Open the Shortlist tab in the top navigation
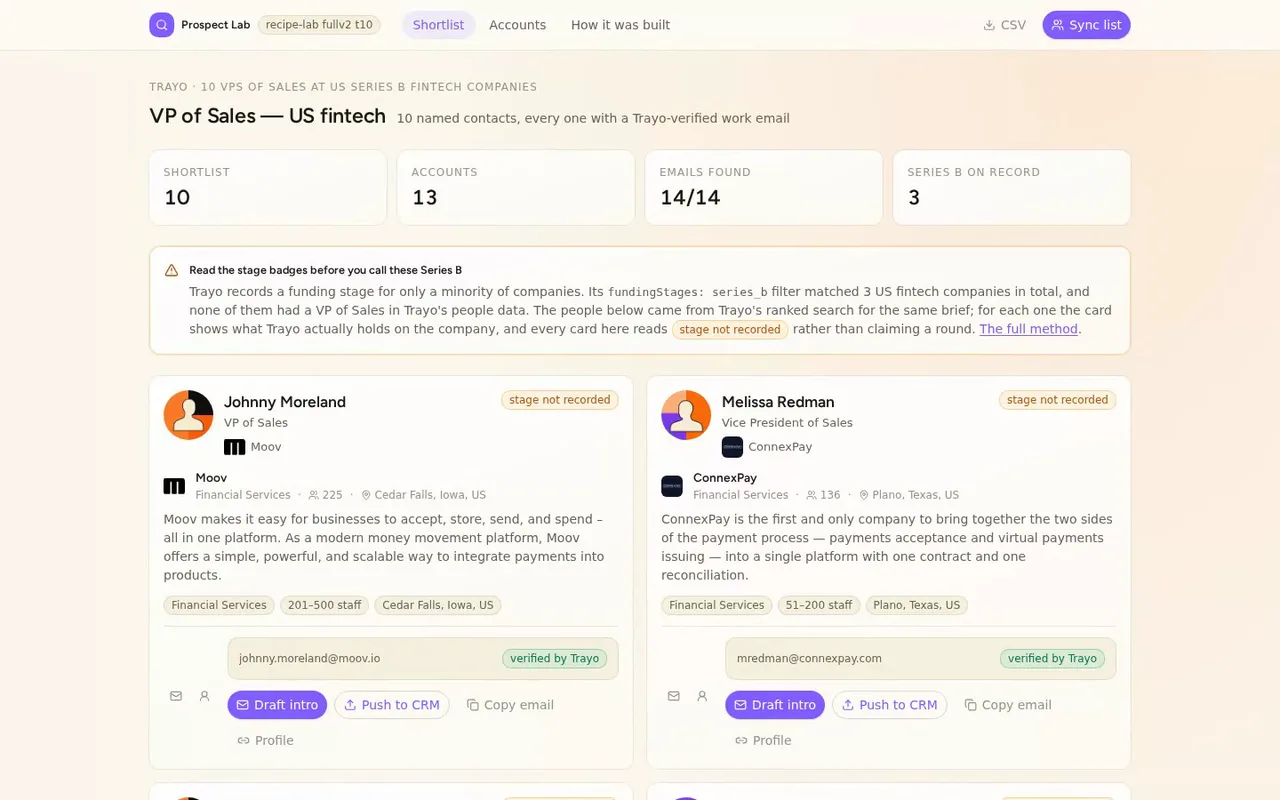Viewport: 1280px width, 800px height. 439,25
